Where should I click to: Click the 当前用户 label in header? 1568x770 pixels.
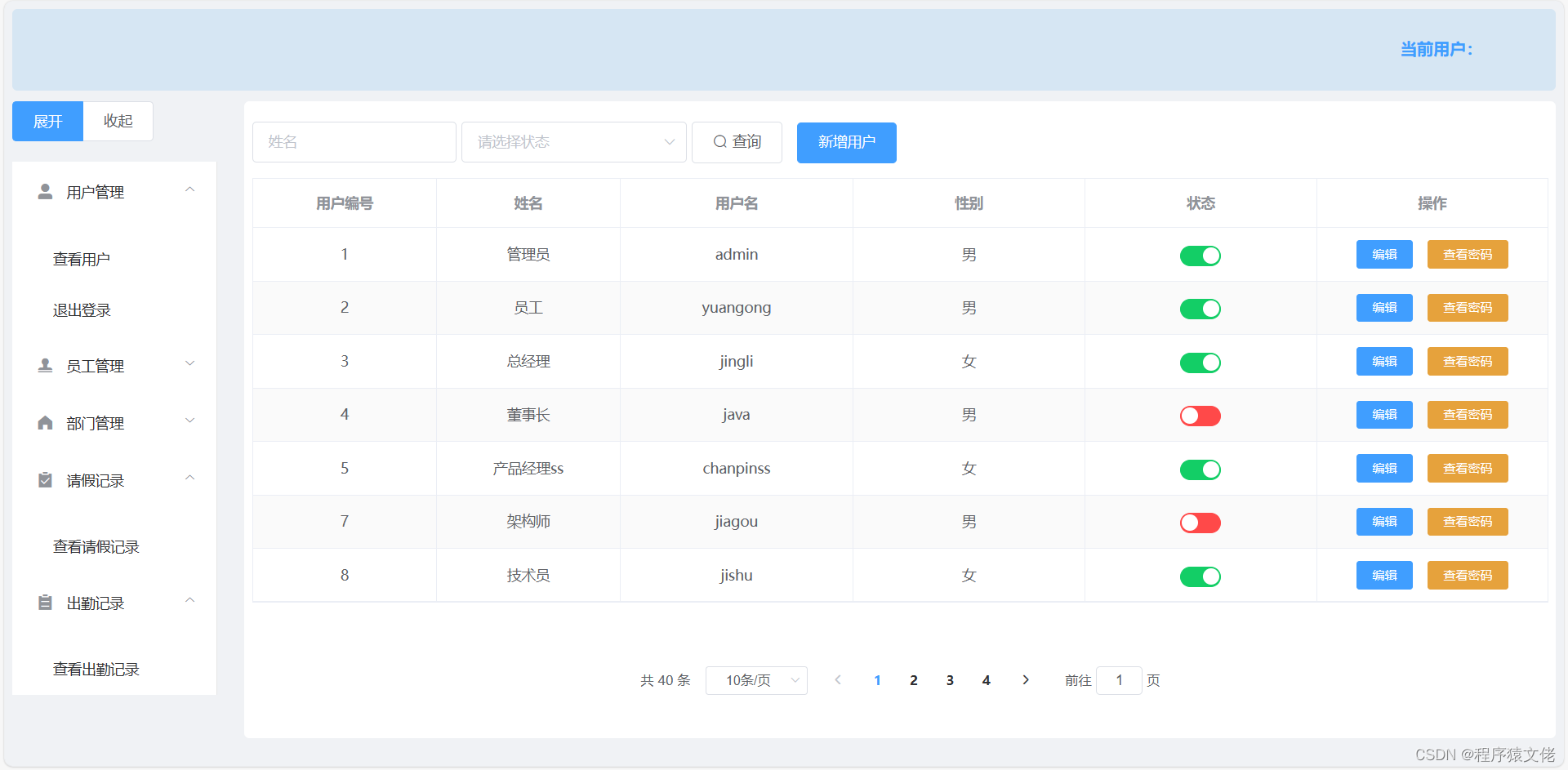click(x=1437, y=50)
